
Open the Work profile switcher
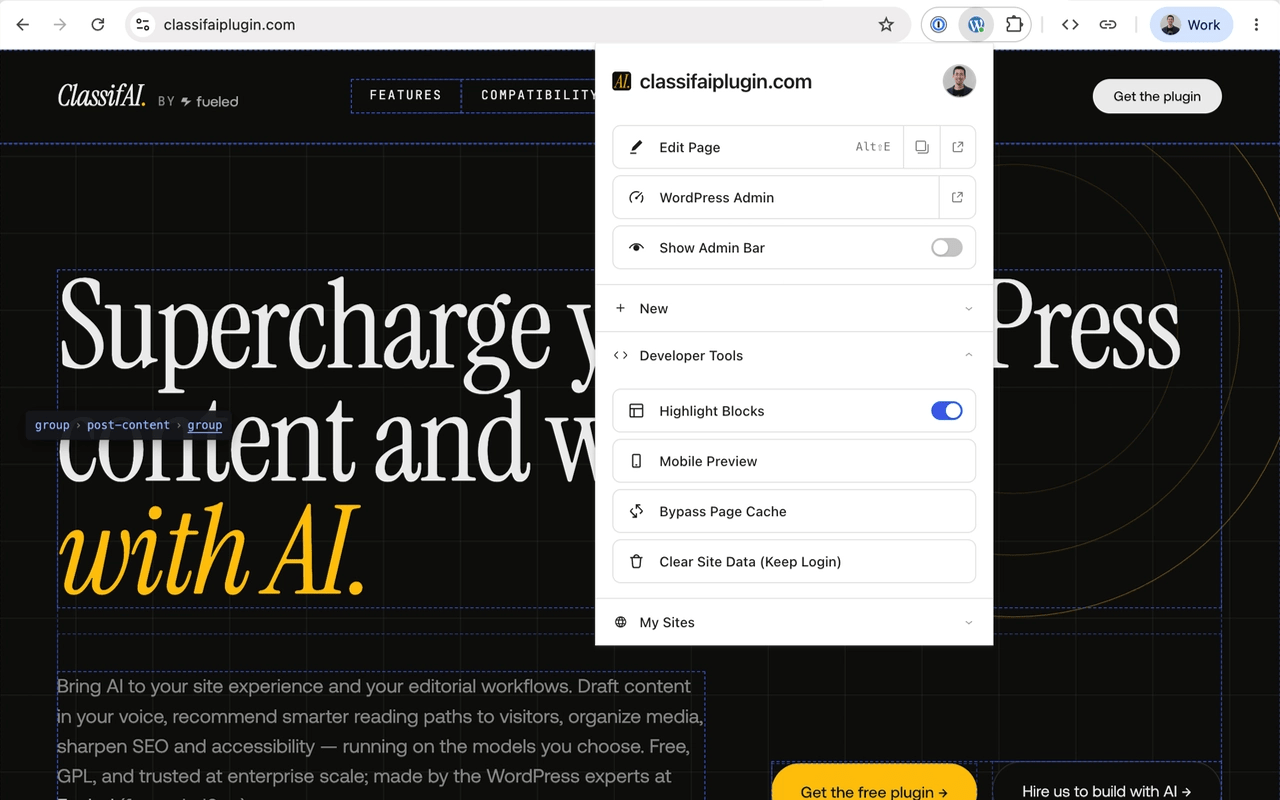point(1191,25)
